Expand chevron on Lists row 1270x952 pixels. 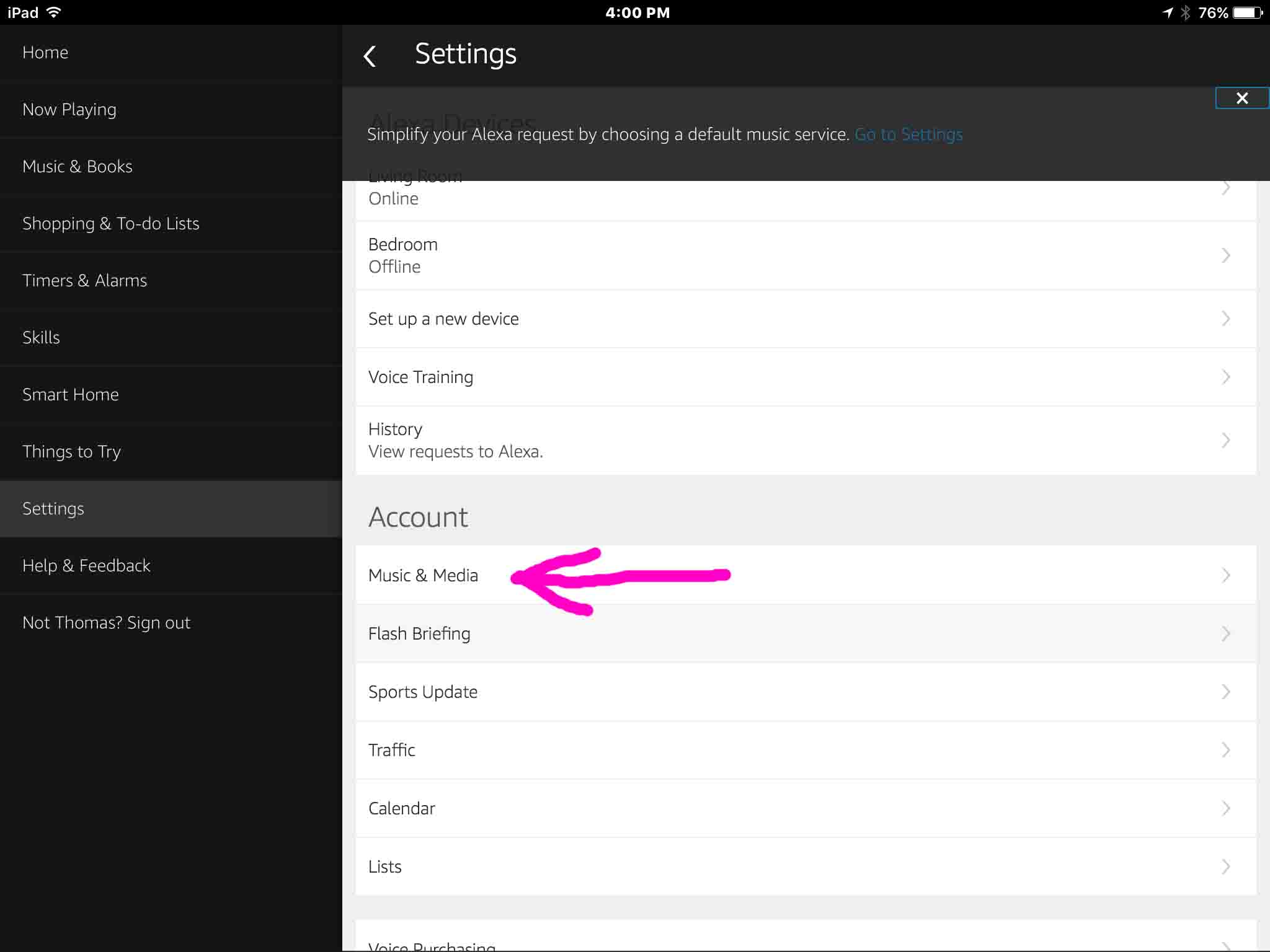click(x=1226, y=866)
